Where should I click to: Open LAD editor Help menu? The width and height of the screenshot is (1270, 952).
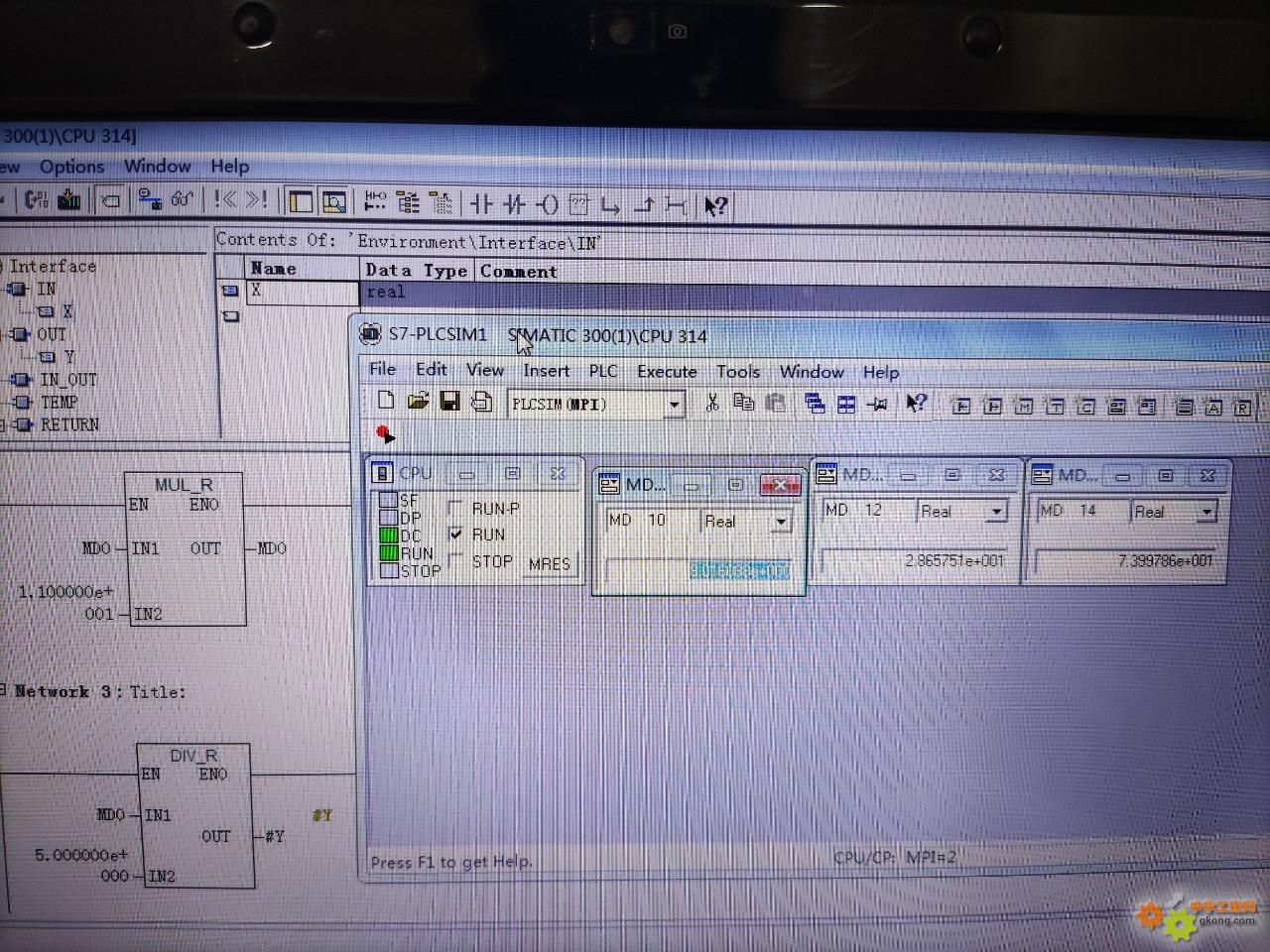click(229, 167)
